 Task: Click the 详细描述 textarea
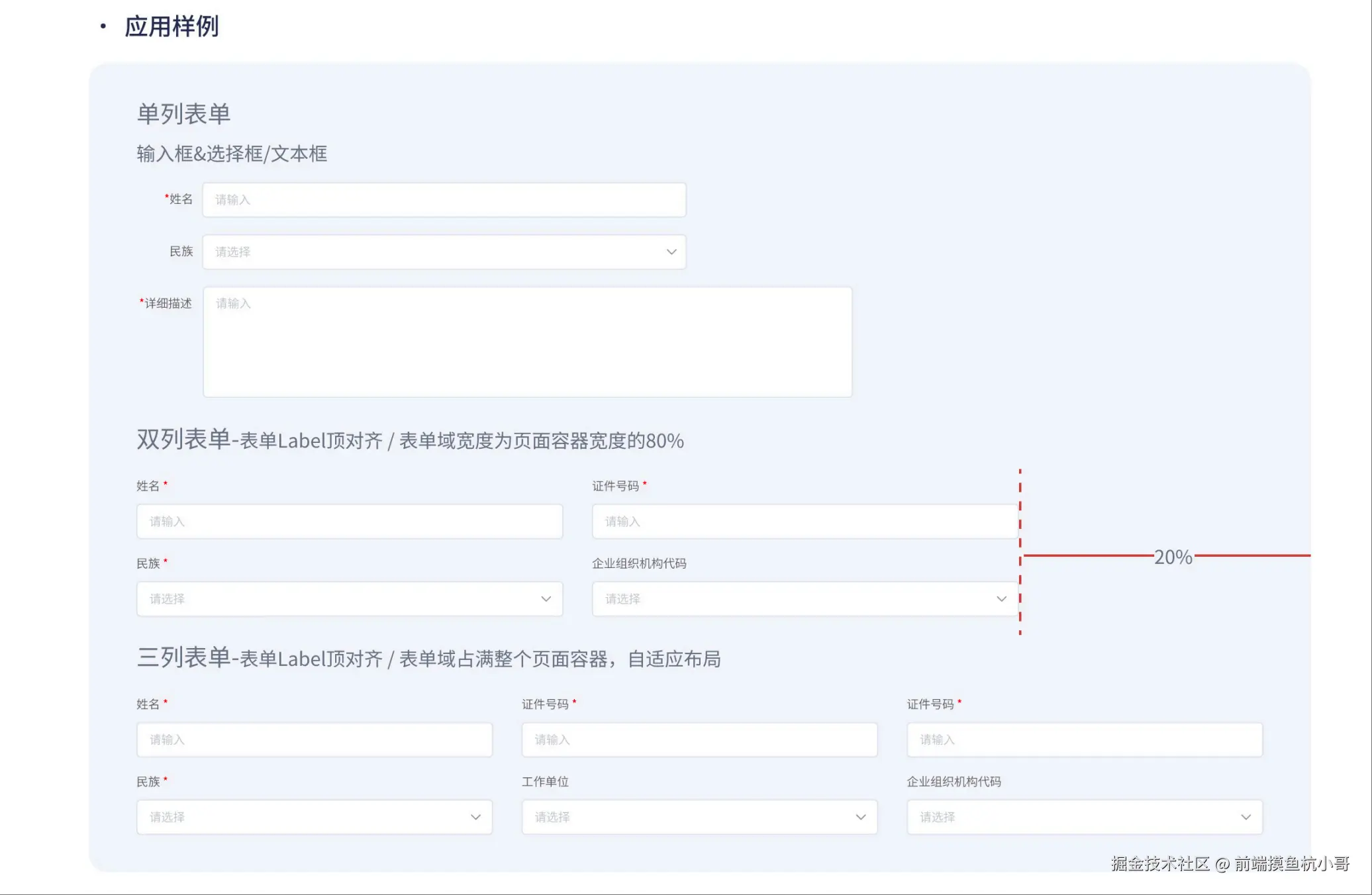(x=527, y=342)
